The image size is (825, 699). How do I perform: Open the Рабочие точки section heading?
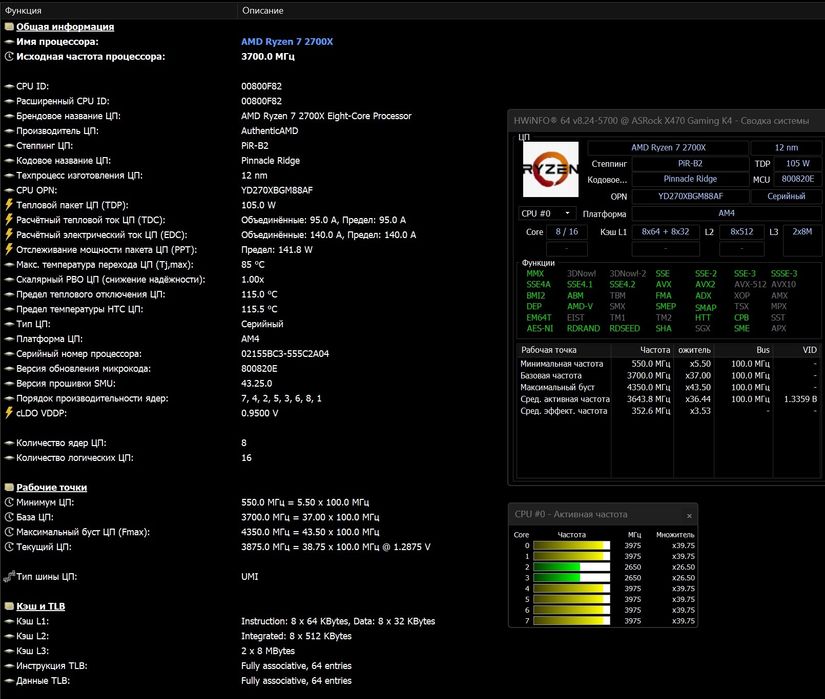pyautogui.click(x=52, y=488)
